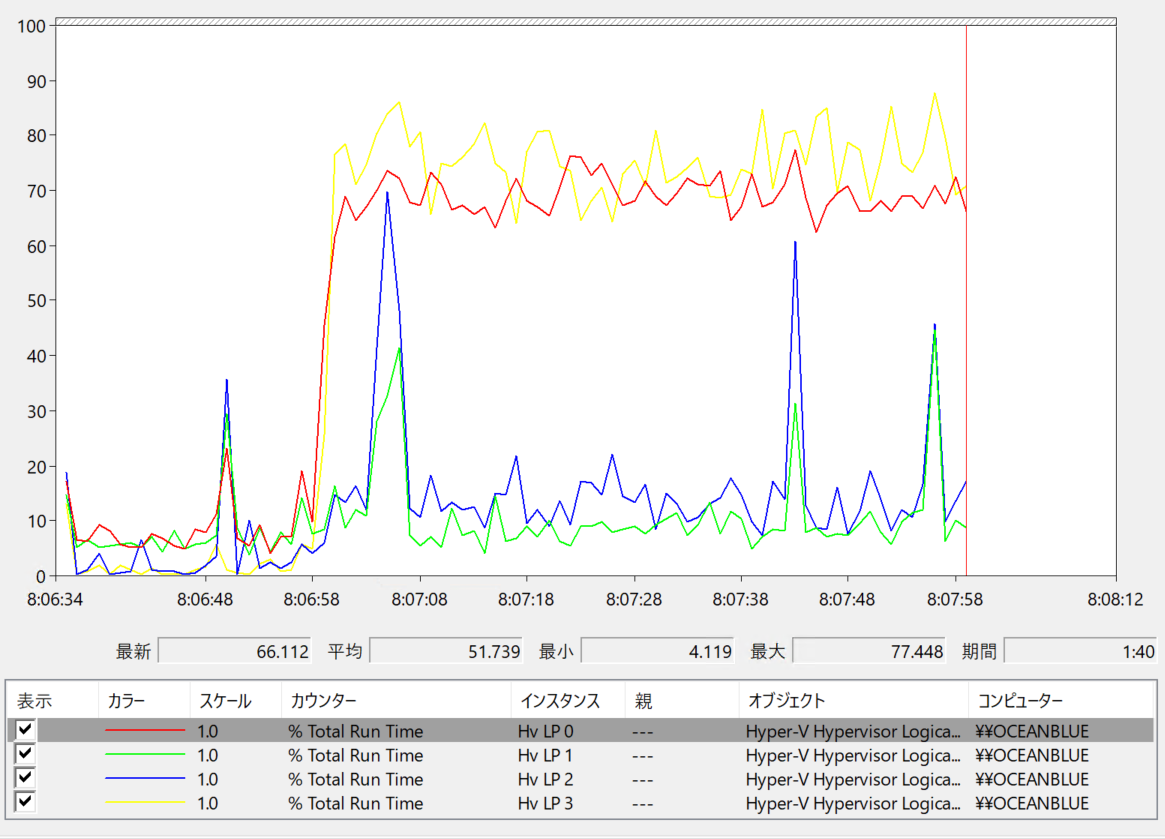Select the red color line swatch
1165x839 pixels.
[145, 731]
